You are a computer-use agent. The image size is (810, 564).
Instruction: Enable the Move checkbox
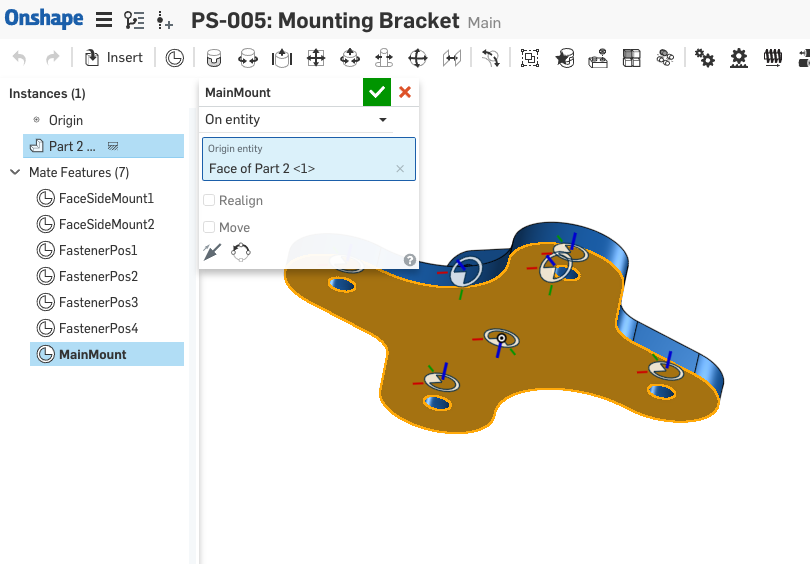pyautogui.click(x=209, y=227)
